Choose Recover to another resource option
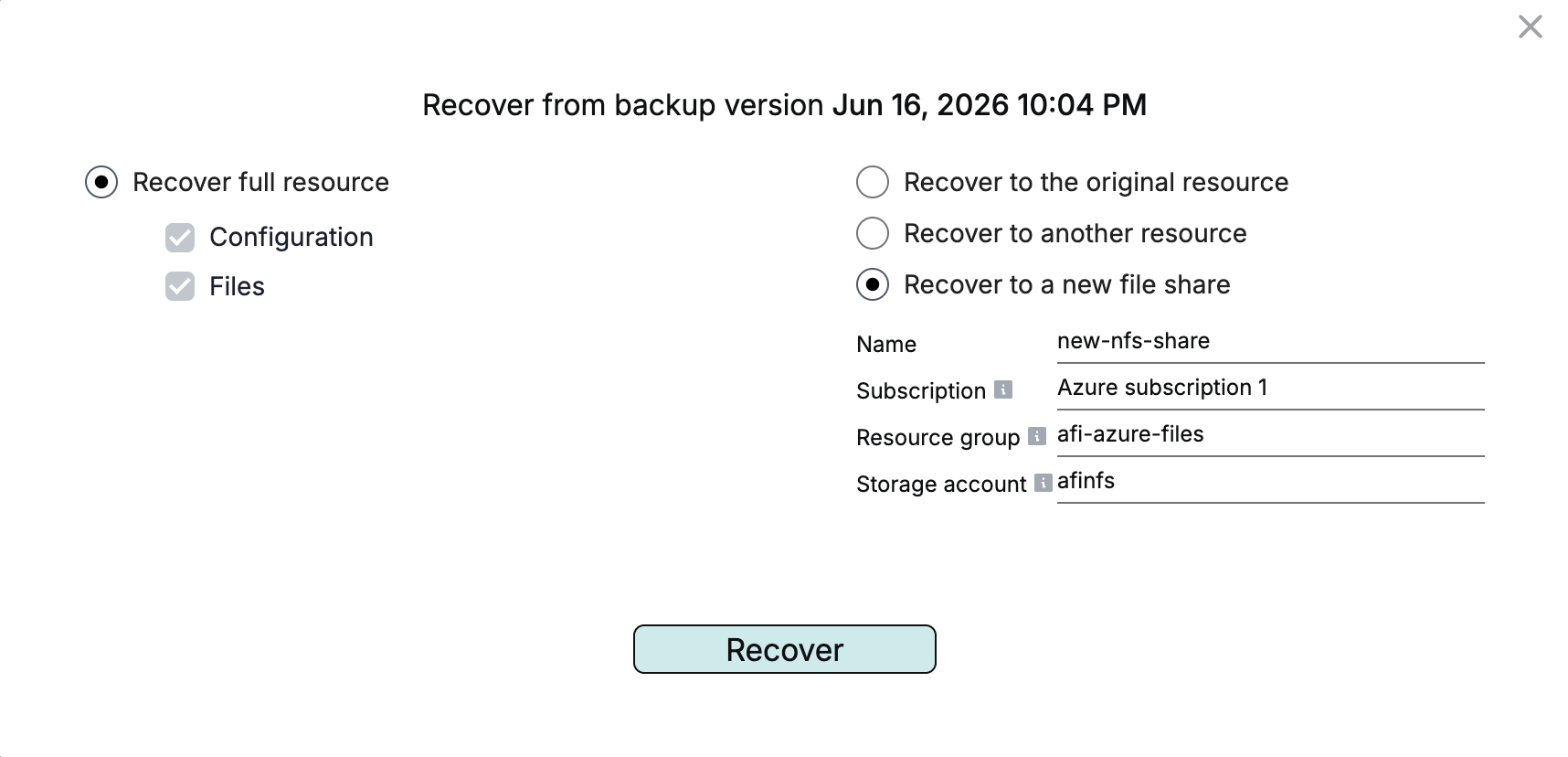This screenshot has height=757, width=1568. pyautogui.click(x=873, y=233)
